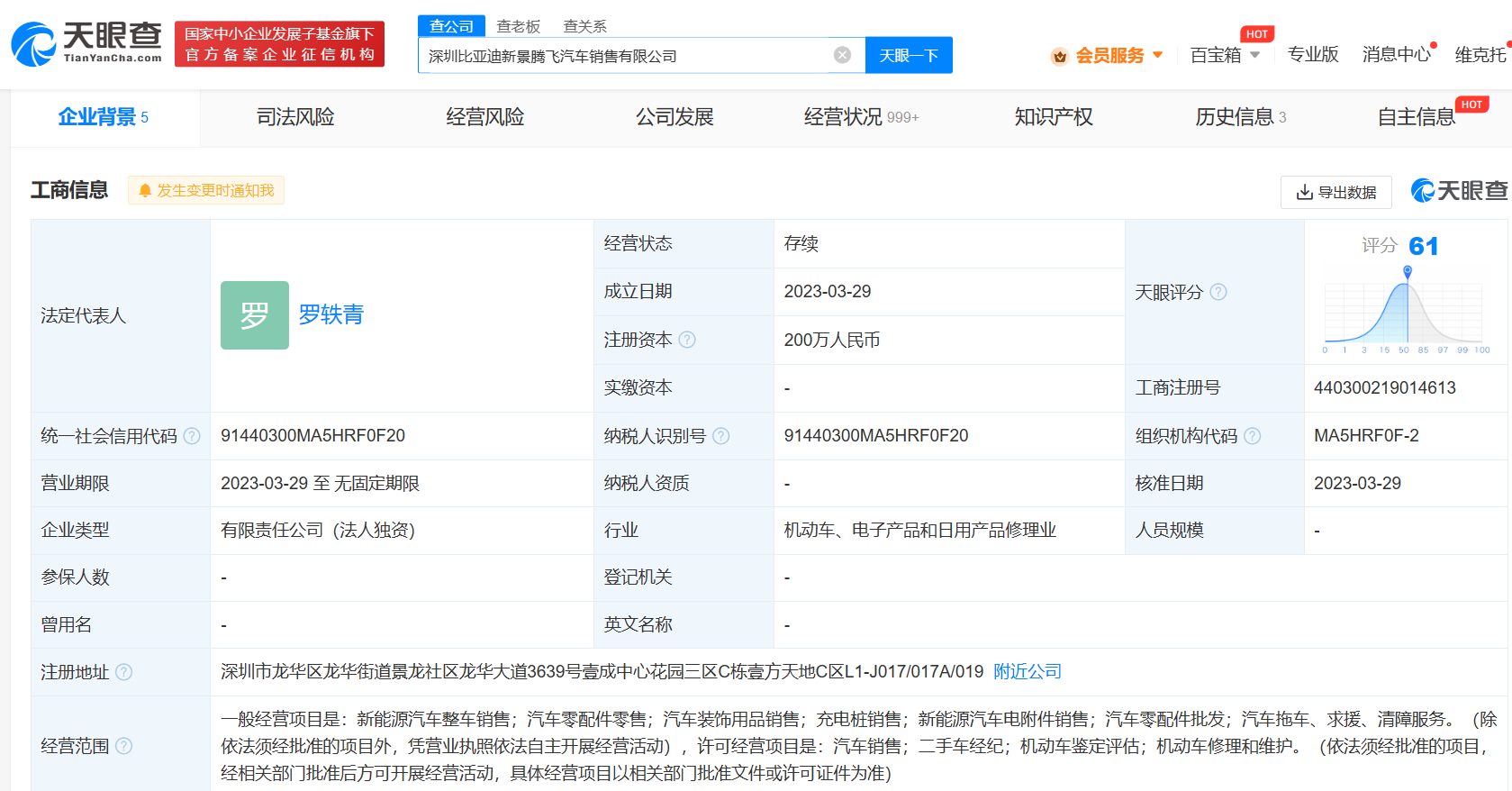Screen dimensions: 1512x791
Task: Switch to the 经营风险 tab
Action: click(x=484, y=117)
